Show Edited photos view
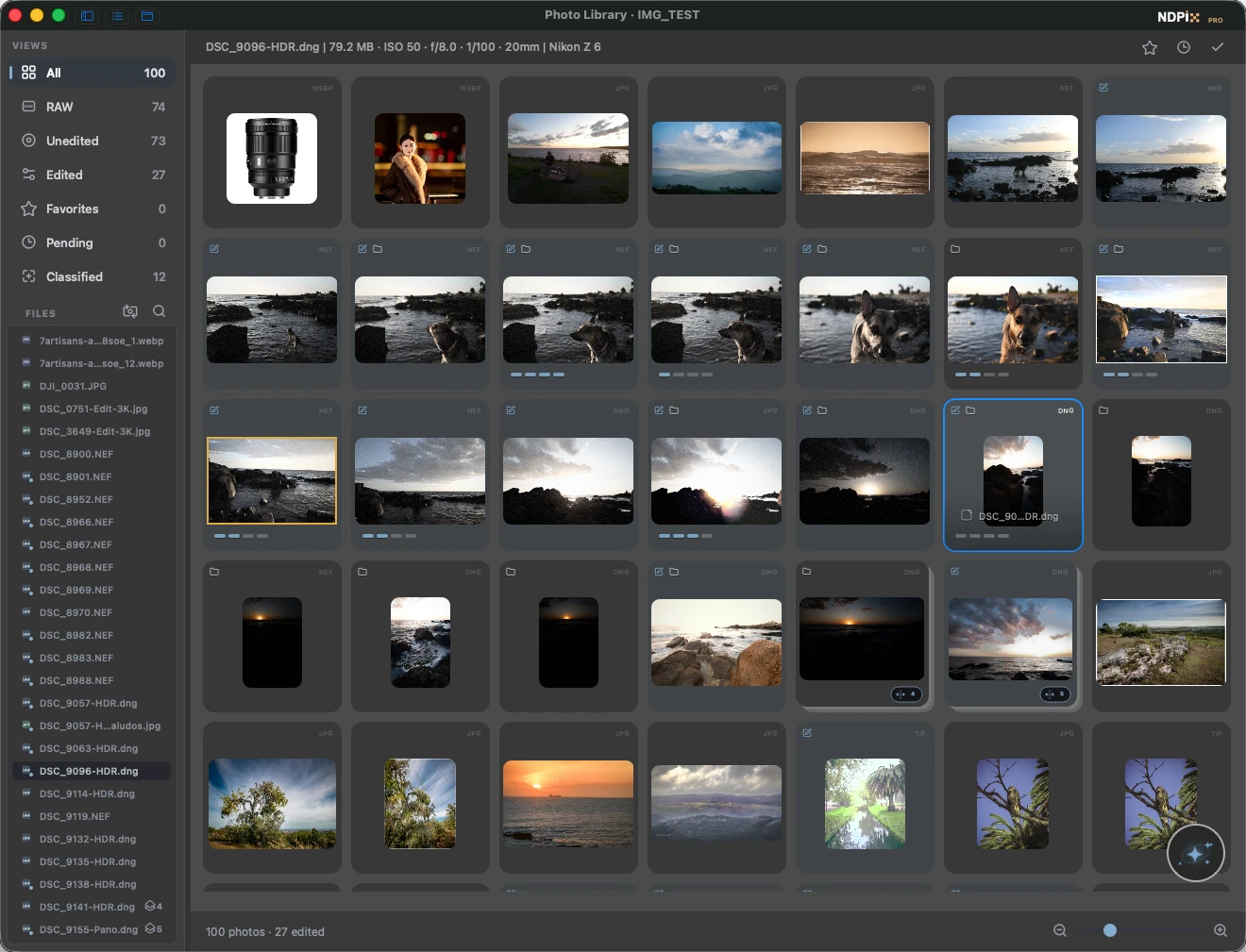Screen dimensions: 1246x952 pos(93,175)
